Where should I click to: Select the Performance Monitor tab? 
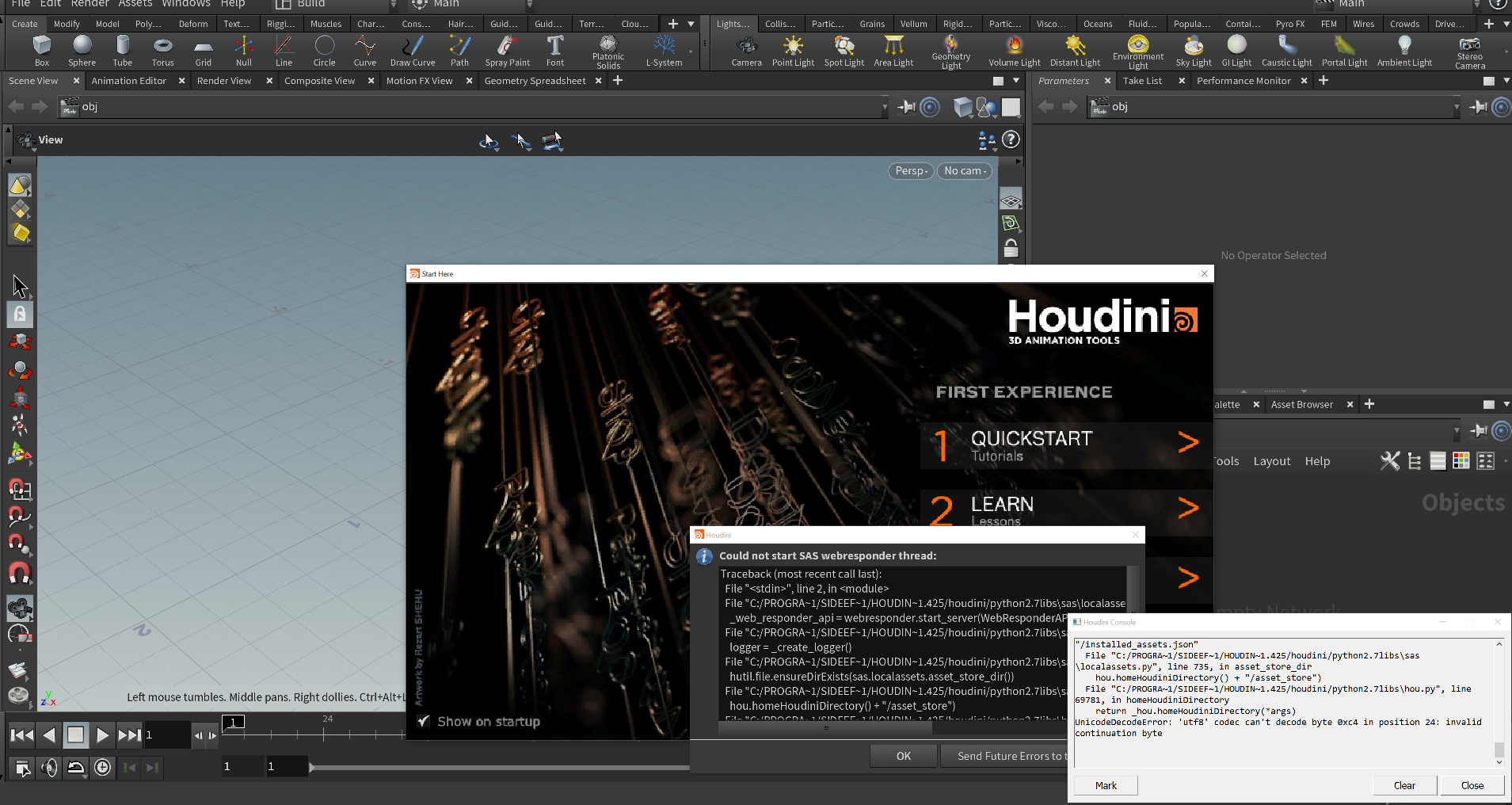[x=1243, y=81]
